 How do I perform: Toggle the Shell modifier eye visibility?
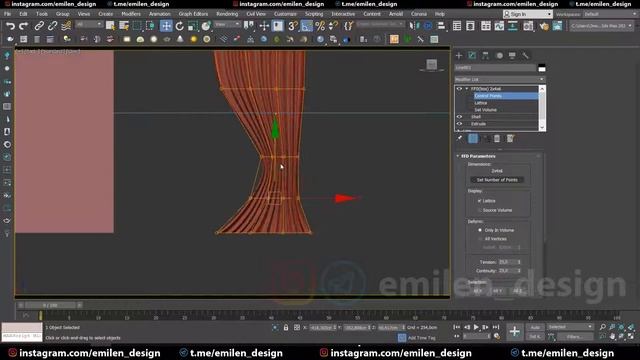(x=459, y=117)
